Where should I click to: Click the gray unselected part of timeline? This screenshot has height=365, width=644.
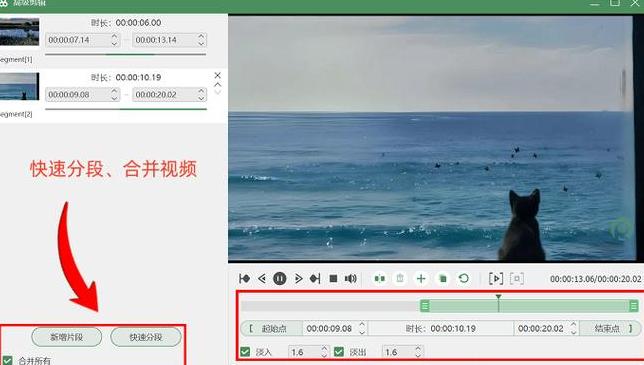(x=331, y=306)
